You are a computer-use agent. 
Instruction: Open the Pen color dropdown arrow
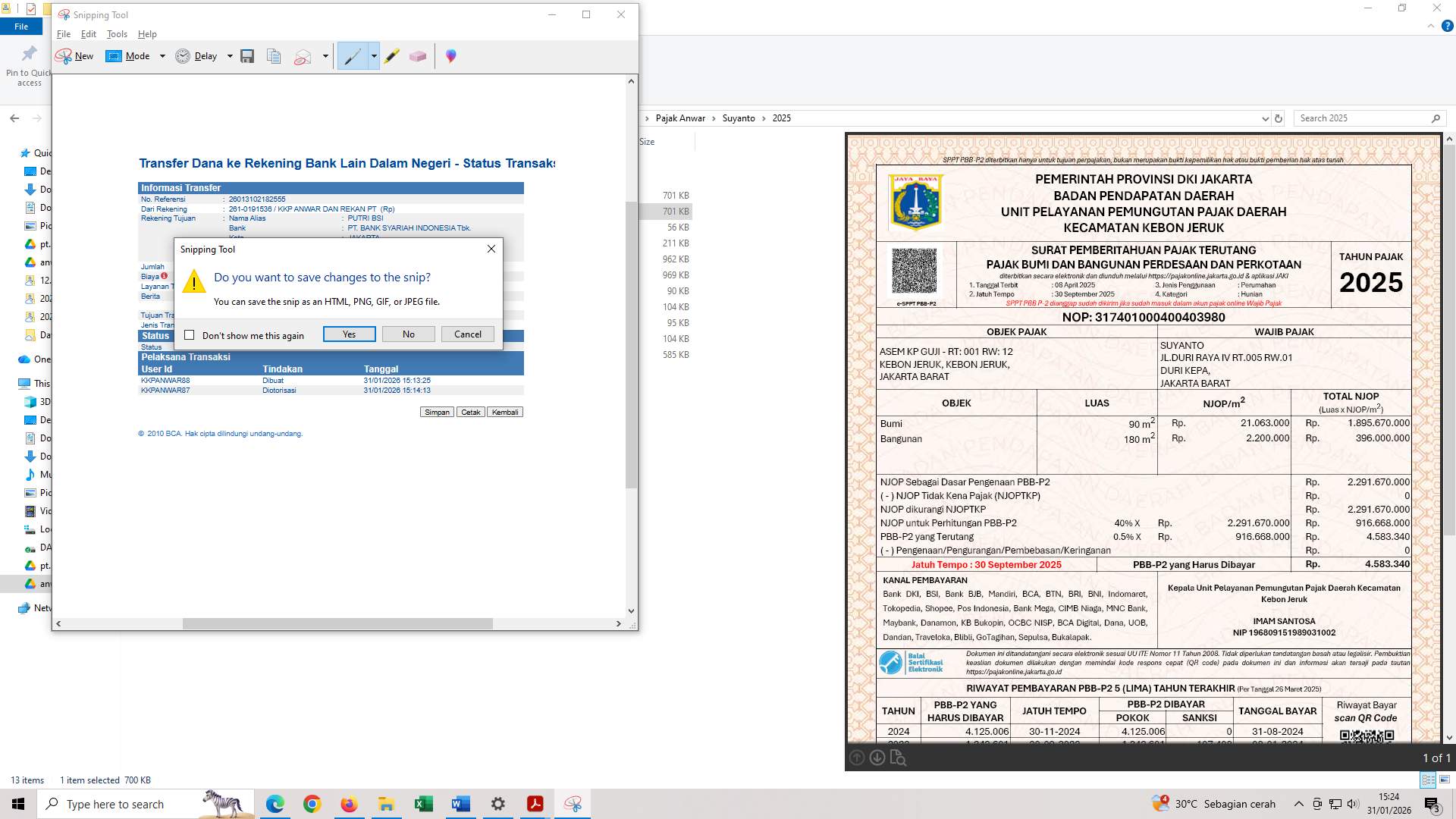(x=372, y=55)
